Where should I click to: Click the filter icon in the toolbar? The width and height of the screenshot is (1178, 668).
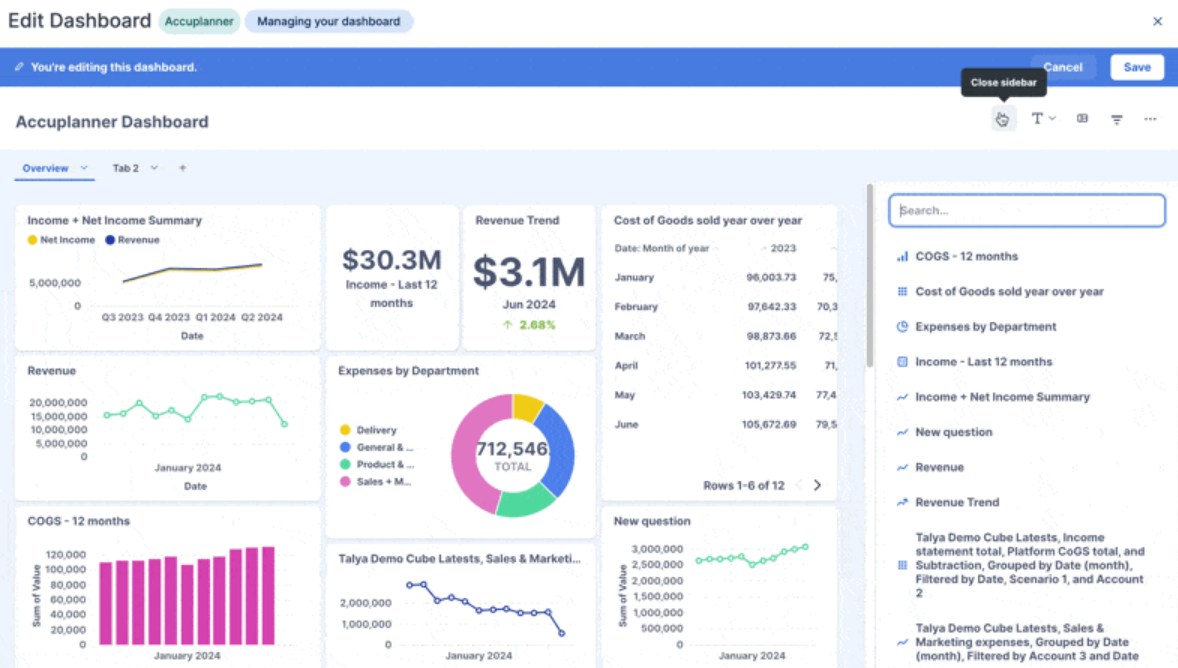tap(1117, 118)
